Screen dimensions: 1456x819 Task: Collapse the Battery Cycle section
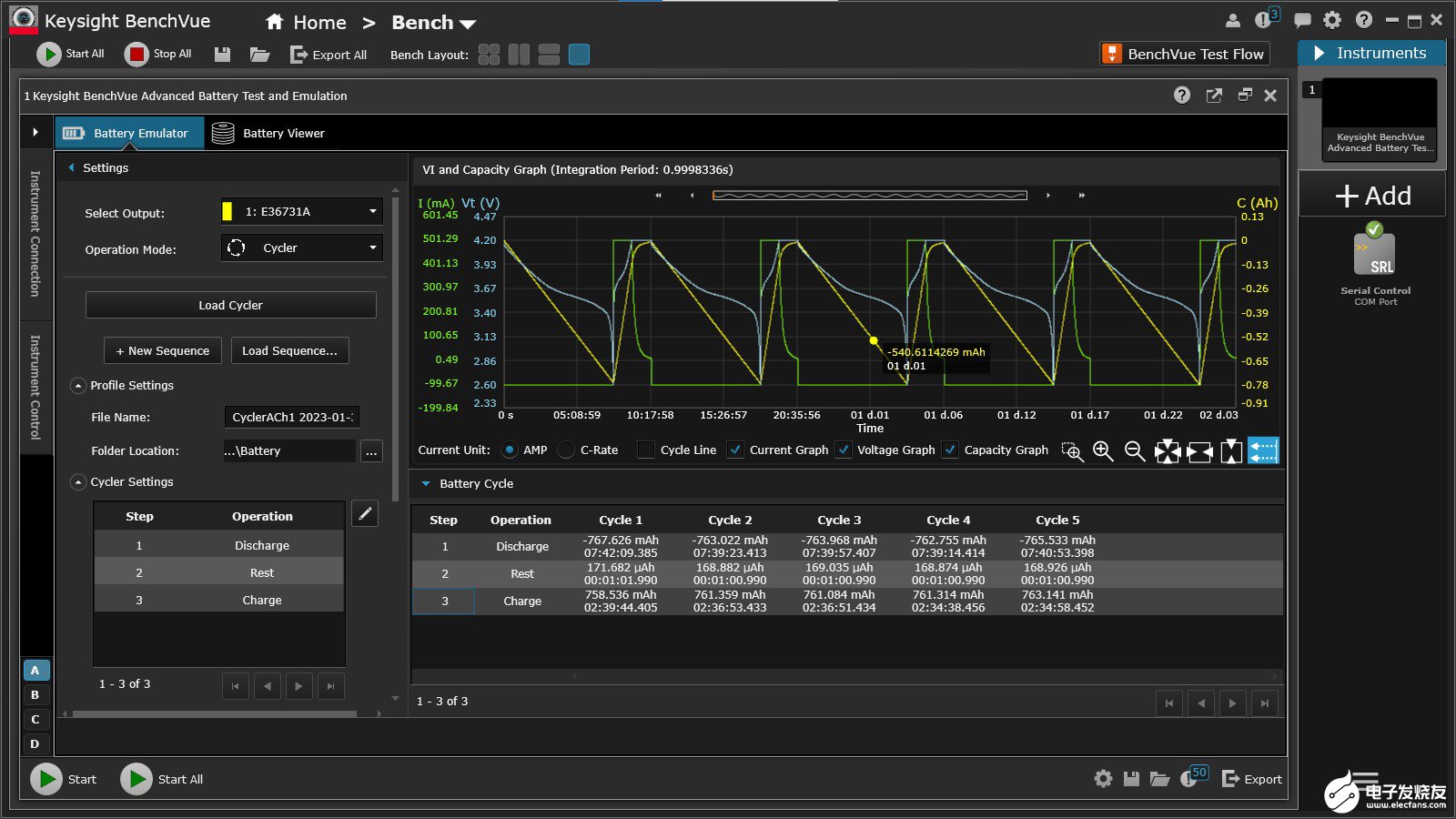[x=425, y=484]
